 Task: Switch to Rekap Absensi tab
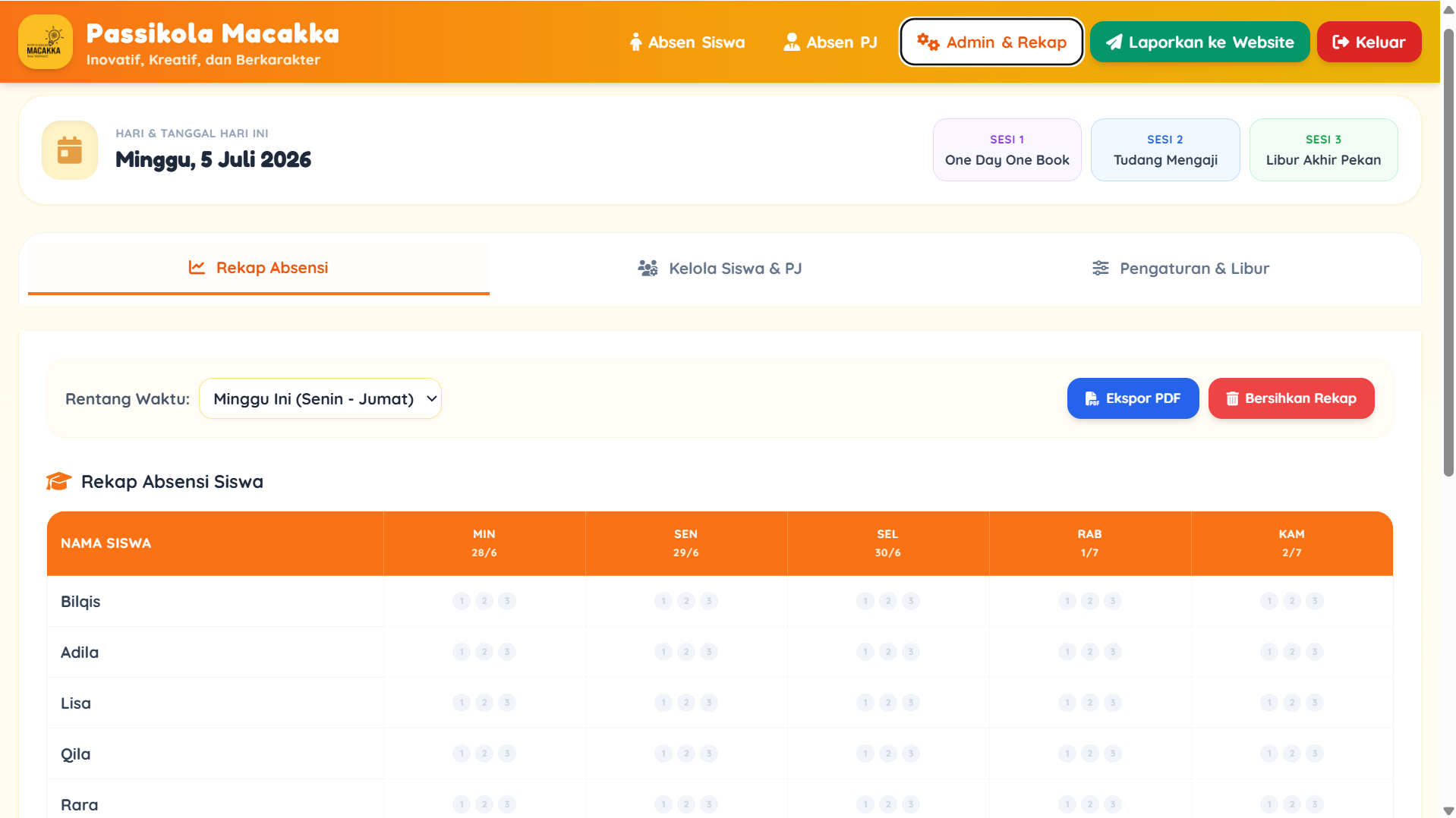point(259,268)
